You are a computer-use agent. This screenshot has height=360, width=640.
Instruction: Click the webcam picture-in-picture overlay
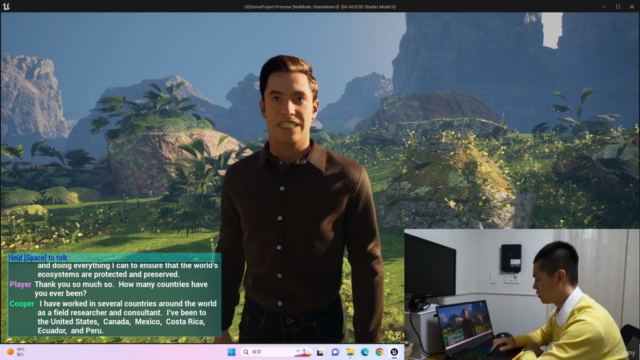pos(522,294)
